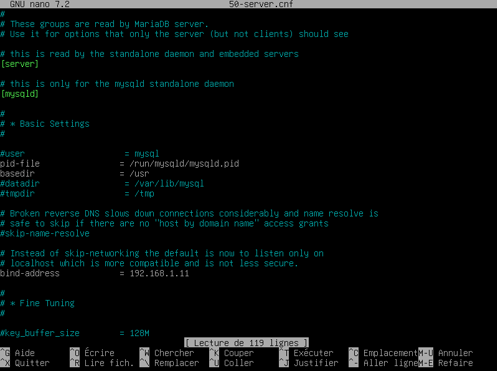Image resolution: width=497 pixels, height=371 pixels.
Task: Click the 'standalone daemon and embedded servers' comment
Action: [149, 54]
